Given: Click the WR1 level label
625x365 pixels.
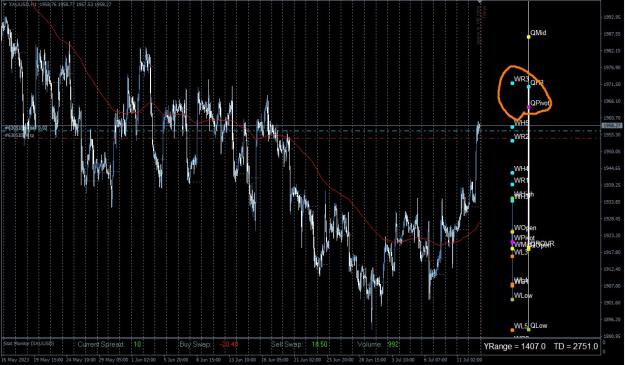Looking at the screenshot, I should (521, 181).
